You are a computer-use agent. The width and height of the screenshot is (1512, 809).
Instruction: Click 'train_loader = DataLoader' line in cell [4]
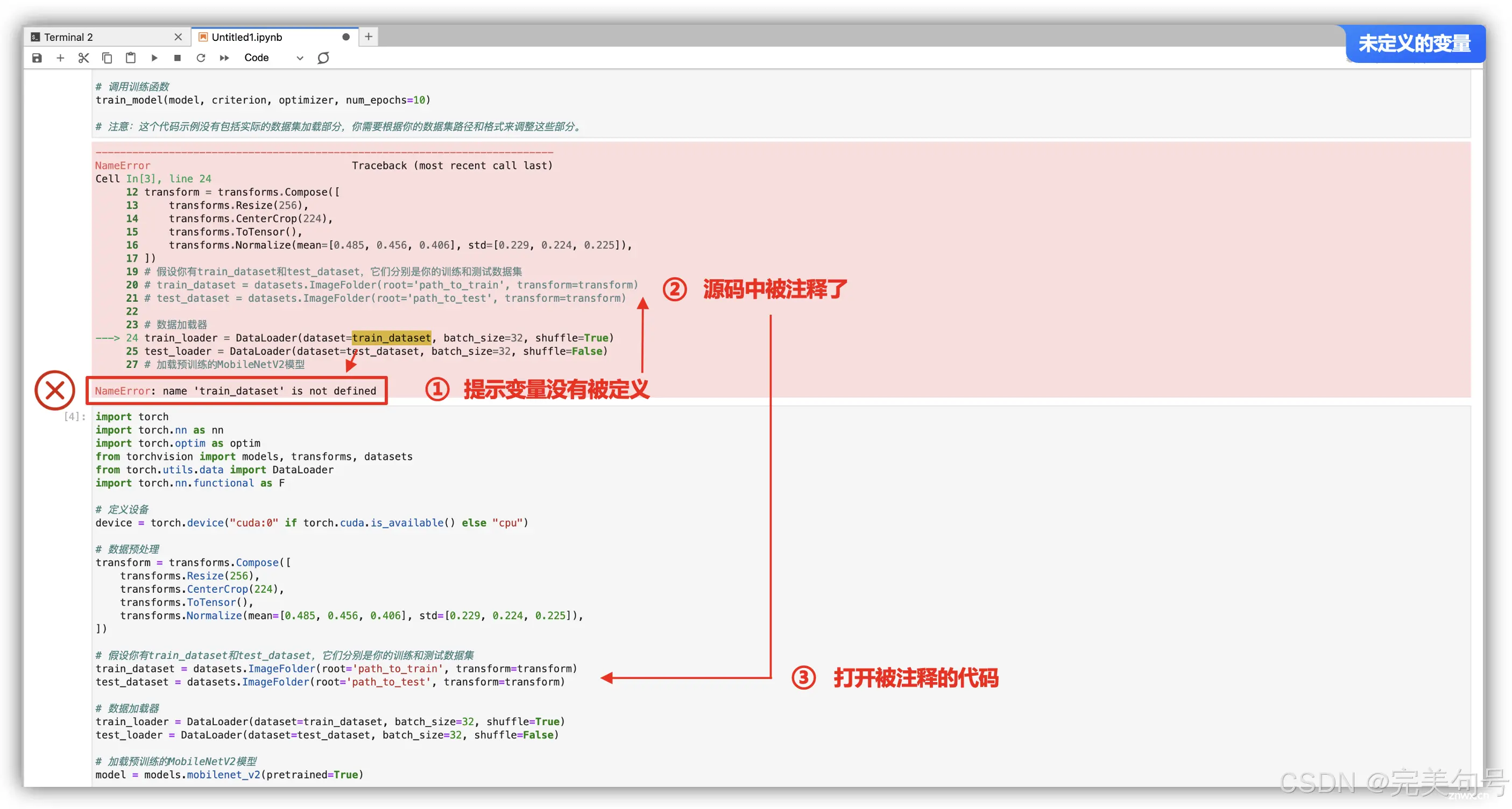pyautogui.click(x=330, y=722)
